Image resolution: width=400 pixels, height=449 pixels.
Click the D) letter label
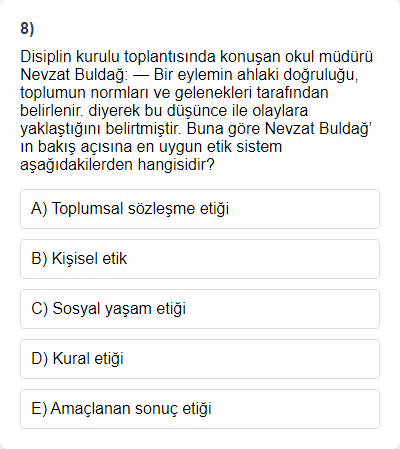[40, 359]
